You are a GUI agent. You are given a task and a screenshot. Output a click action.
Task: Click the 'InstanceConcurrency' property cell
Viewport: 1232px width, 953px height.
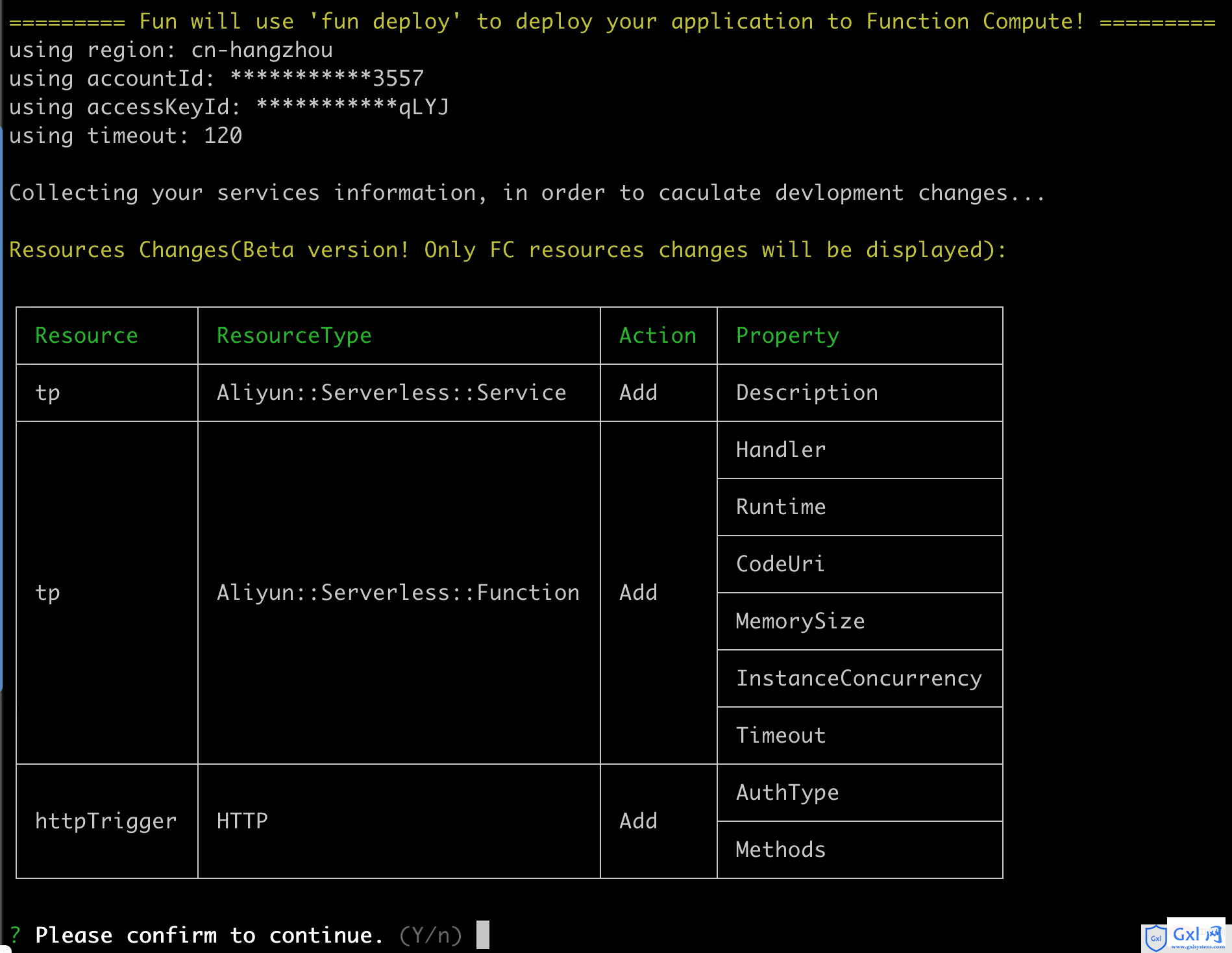pos(859,678)
